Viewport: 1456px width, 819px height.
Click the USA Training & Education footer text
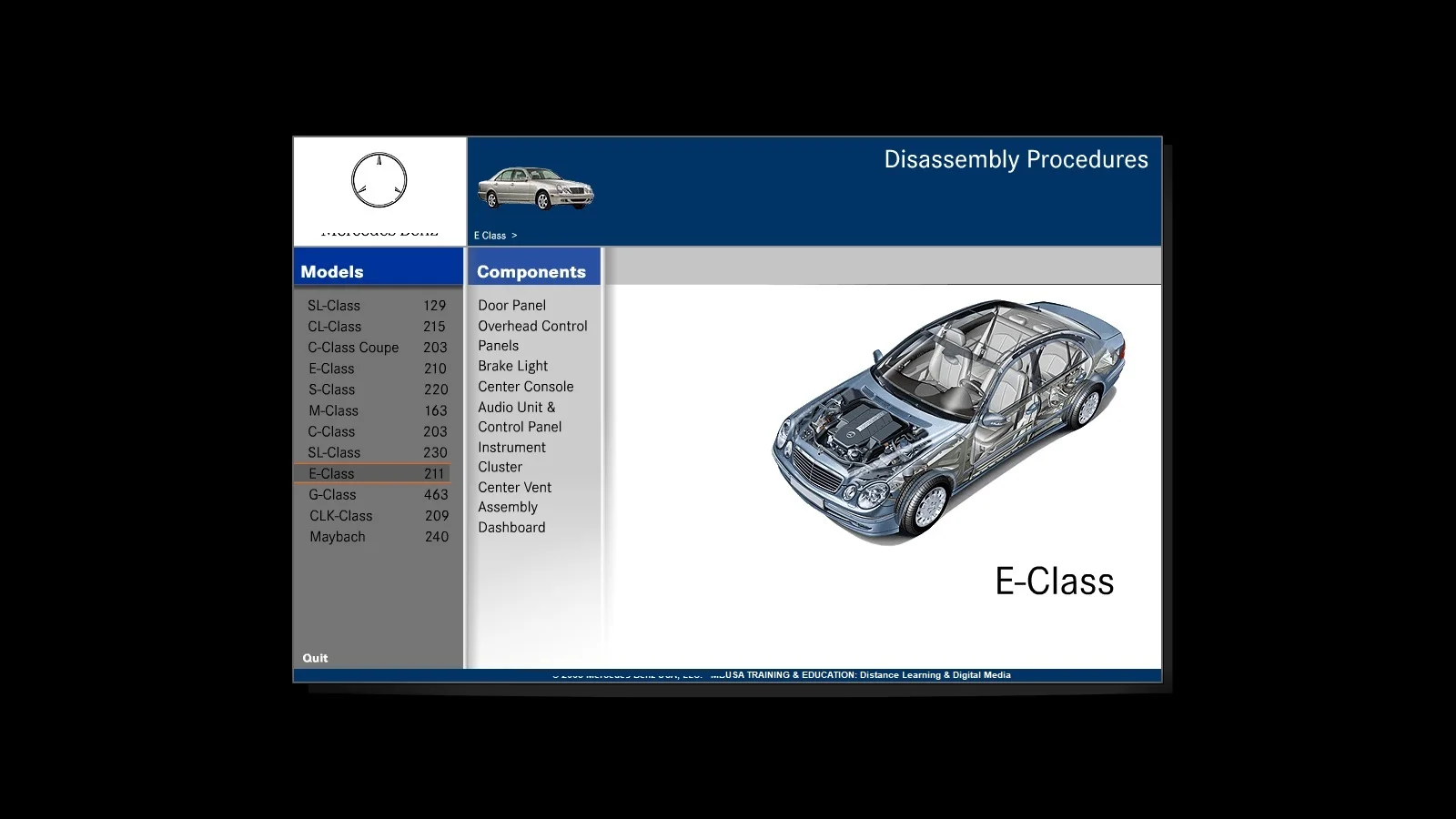[x=868, y=675]
